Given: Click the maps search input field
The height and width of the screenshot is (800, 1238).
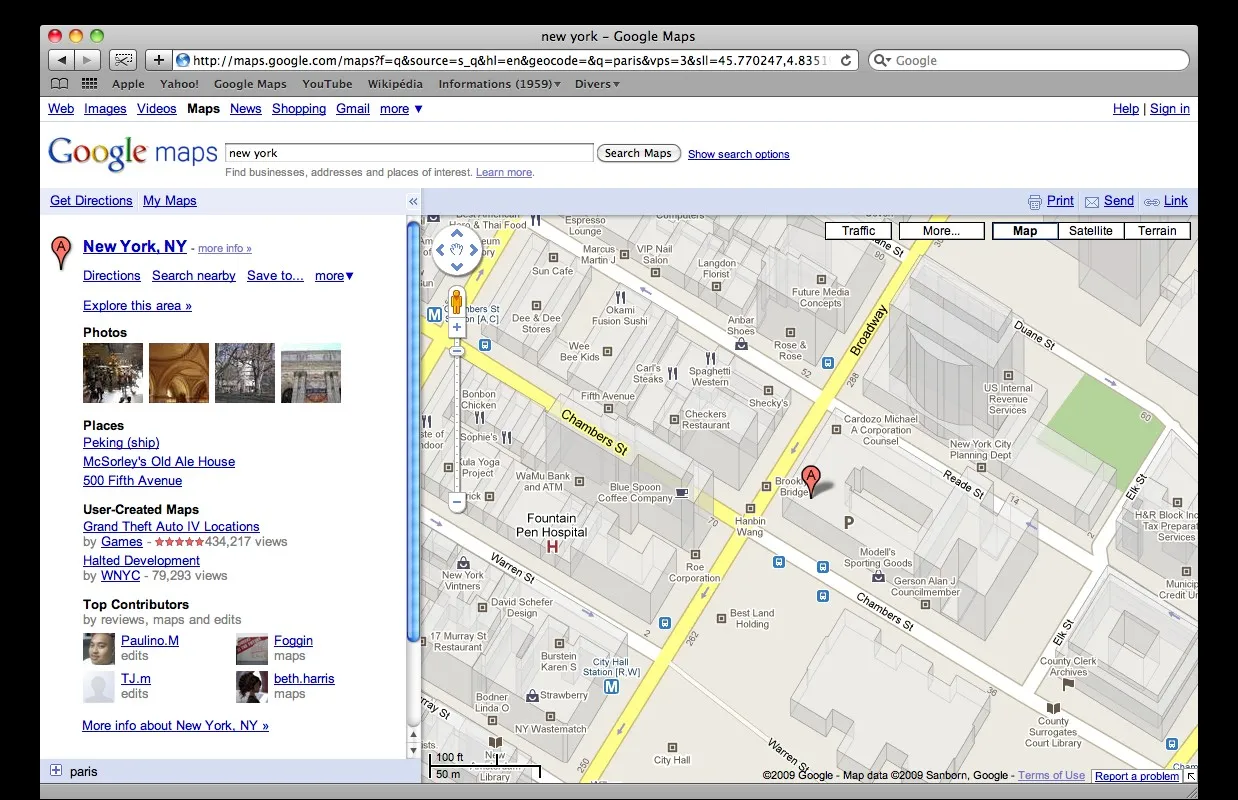Looking at the screenshot, I should (409, 153).
